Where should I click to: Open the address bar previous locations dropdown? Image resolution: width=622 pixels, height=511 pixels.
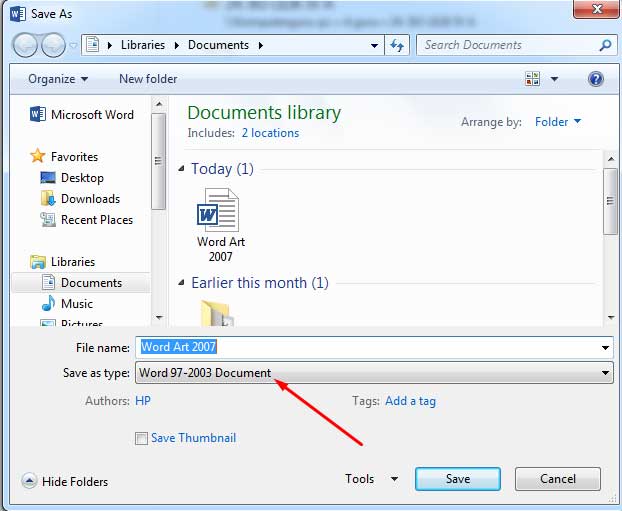pyautogui.click(x=374, y=46)
